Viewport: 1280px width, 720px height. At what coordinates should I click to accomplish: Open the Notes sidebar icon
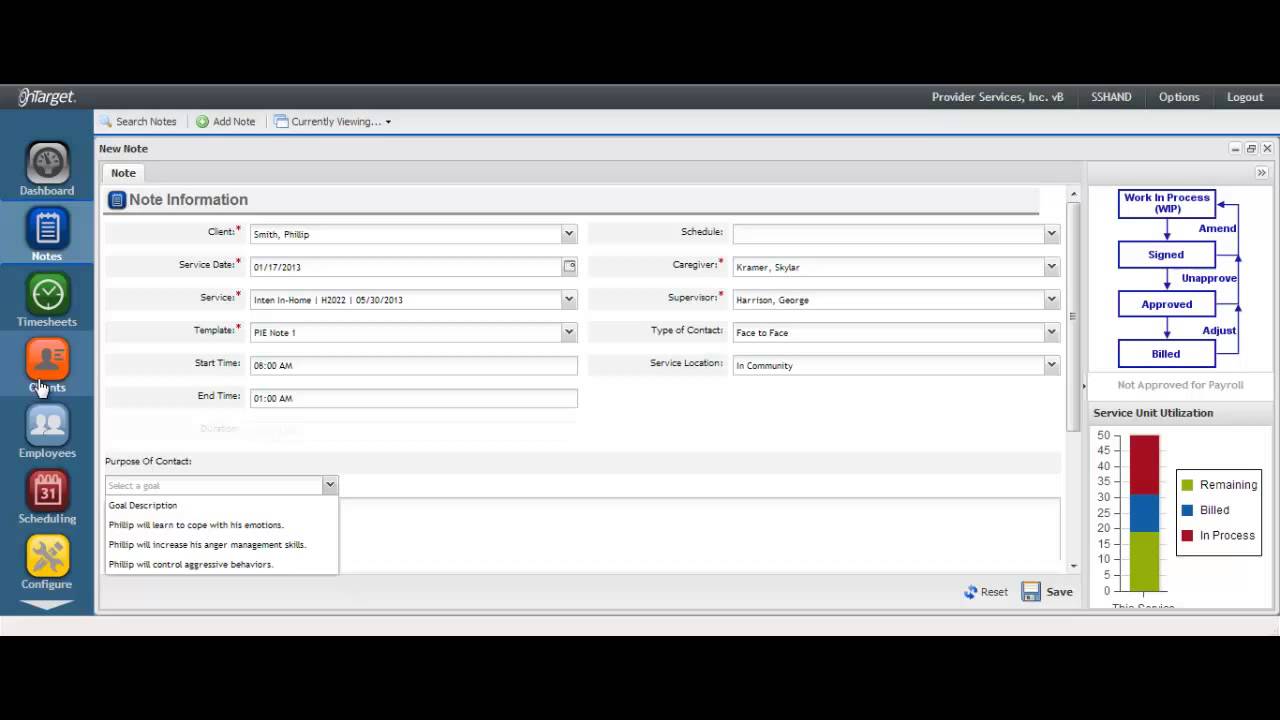[x=47, y=235]
